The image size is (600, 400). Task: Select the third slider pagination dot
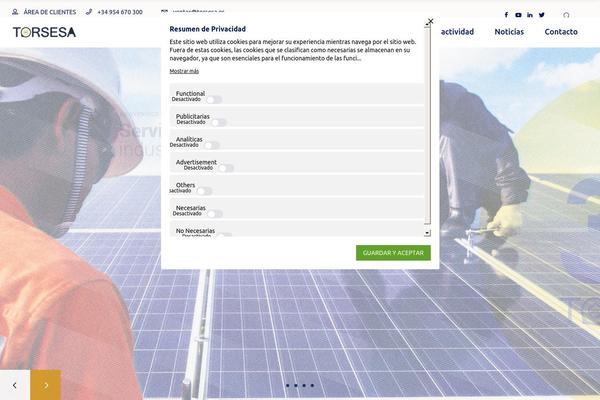[304, 385]
